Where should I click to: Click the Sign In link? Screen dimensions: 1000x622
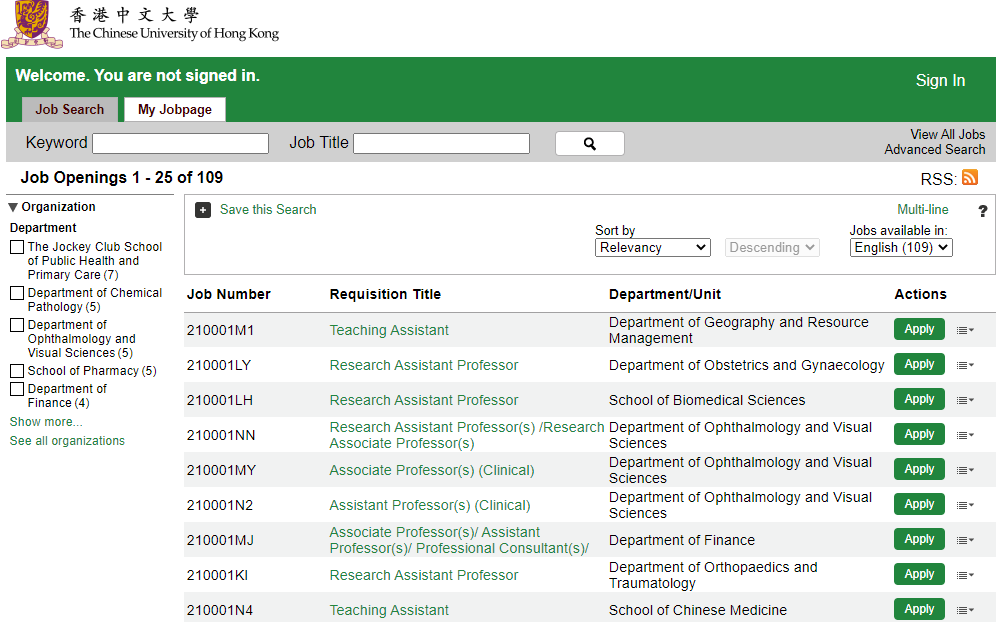coord(940,80)
